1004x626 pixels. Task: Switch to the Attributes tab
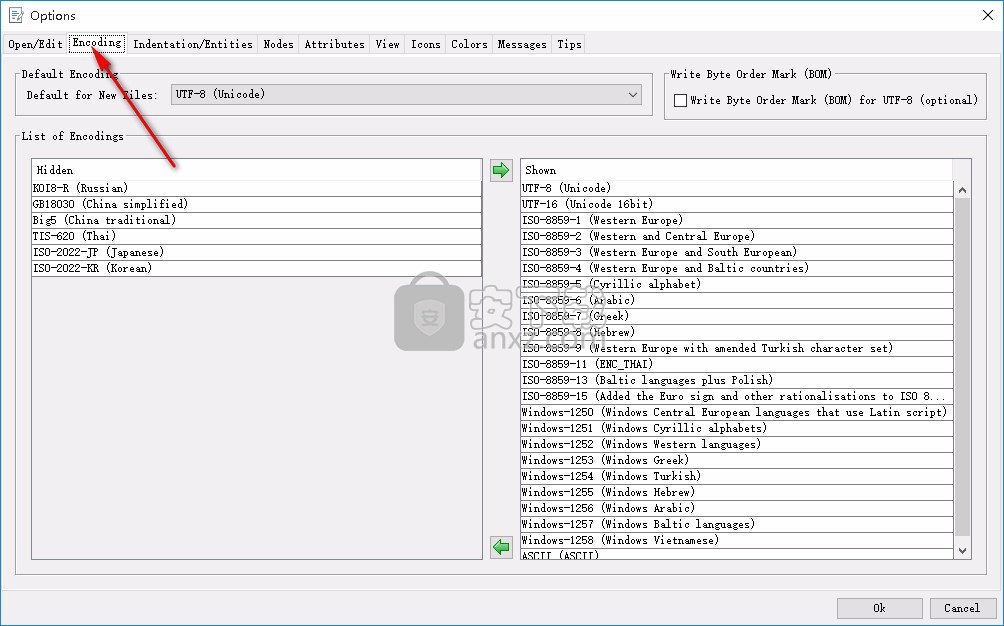(334, 44)
